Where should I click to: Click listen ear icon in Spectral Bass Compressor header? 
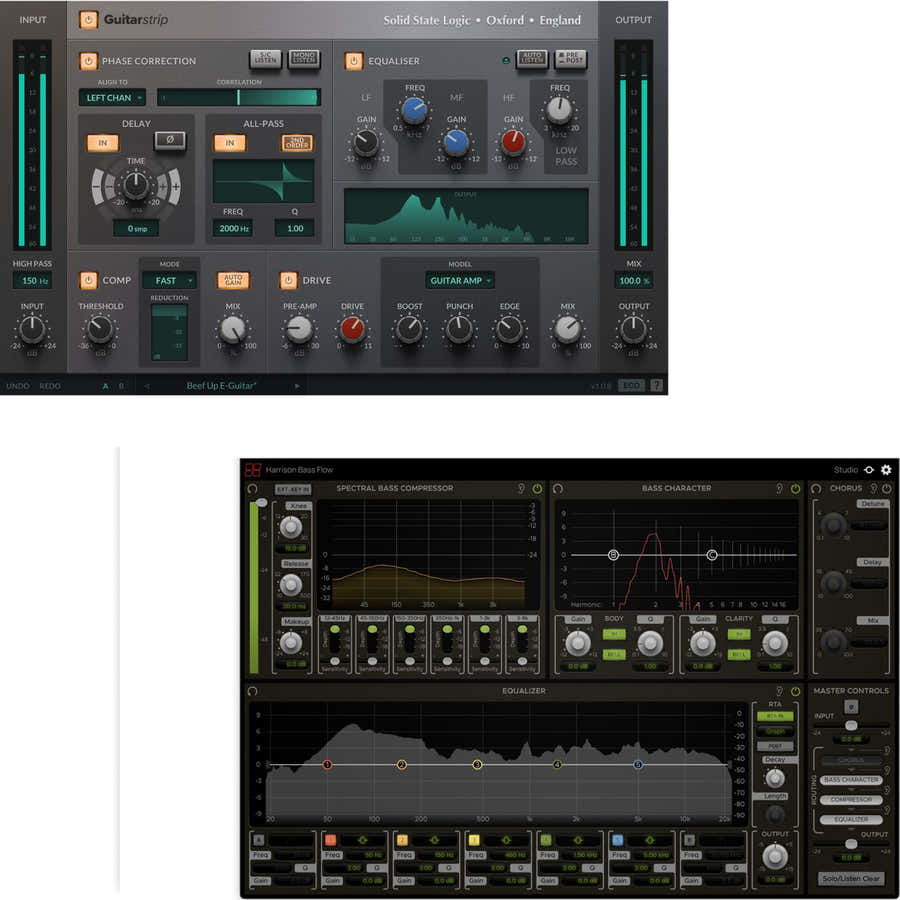521,489
